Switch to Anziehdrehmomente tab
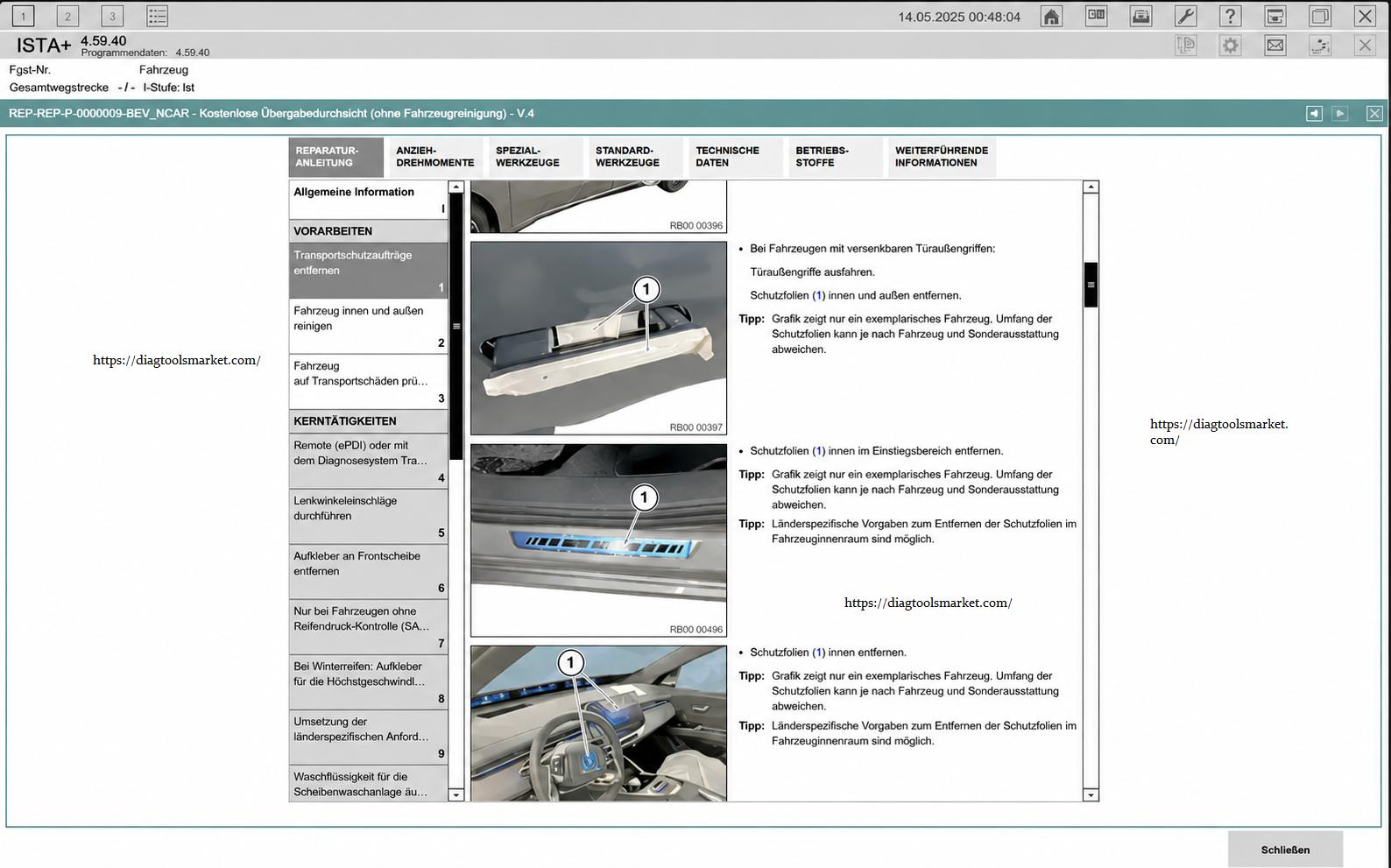This screenshot has height=868, width=1391. click(x=435, y=157)
